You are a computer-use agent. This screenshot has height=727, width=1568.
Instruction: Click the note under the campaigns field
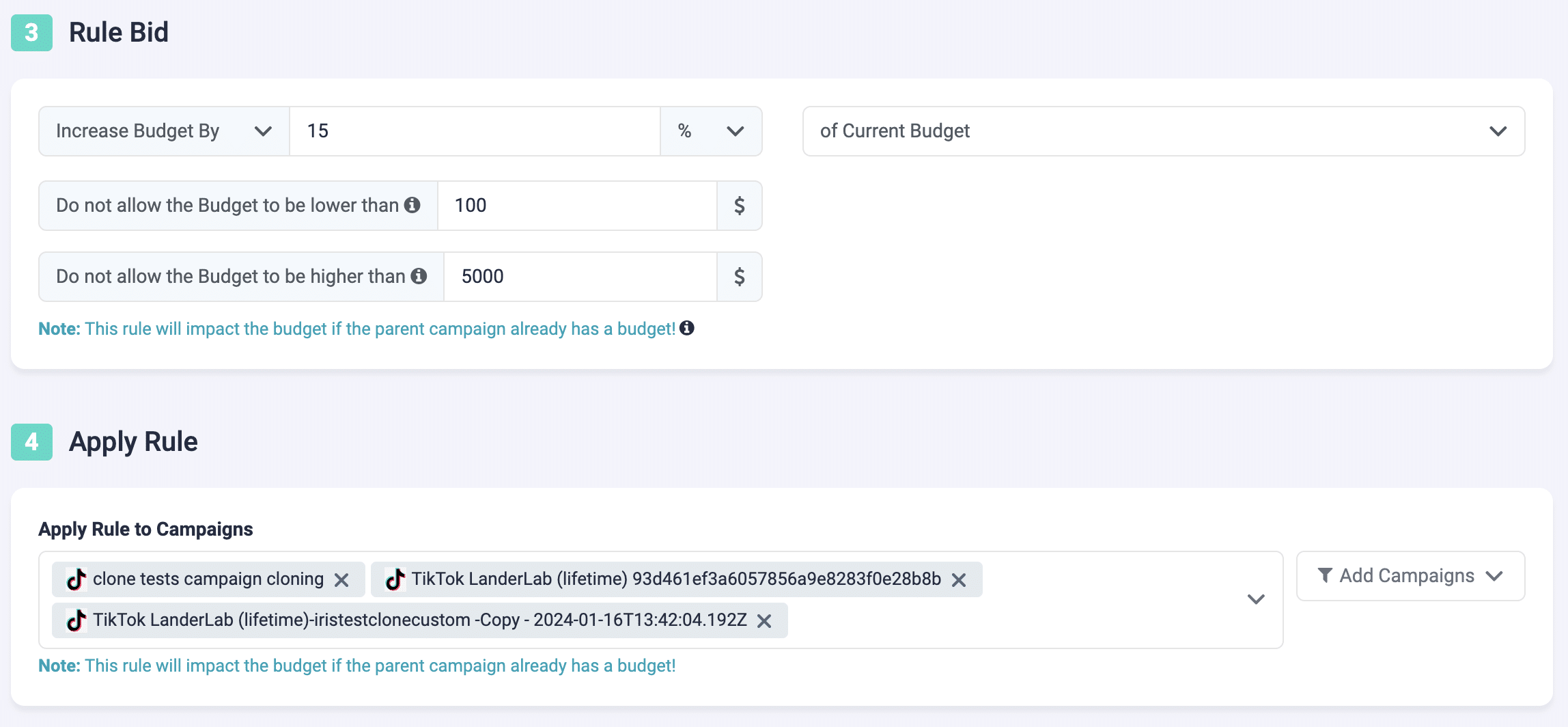pos(357,666)
